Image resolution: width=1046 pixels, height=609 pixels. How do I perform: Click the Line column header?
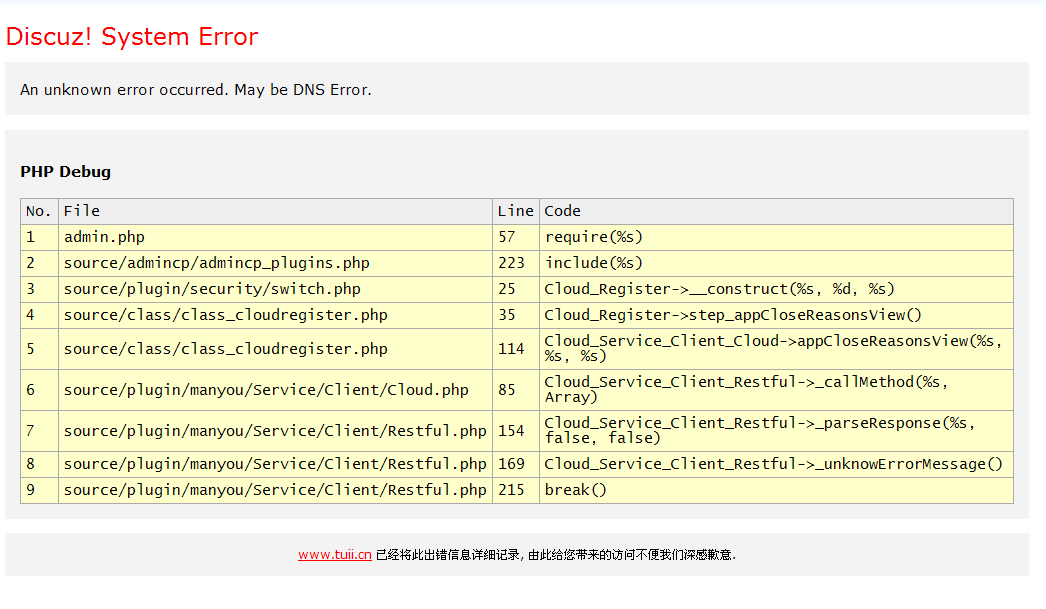click(515, 211)
